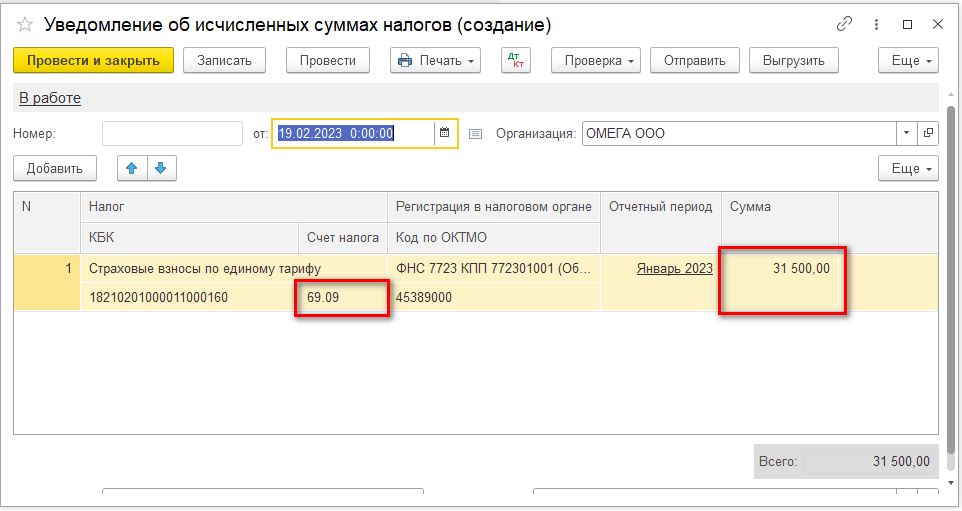Post document with Провести button
Screen dimensions: 962x511
tap(328, 60)
